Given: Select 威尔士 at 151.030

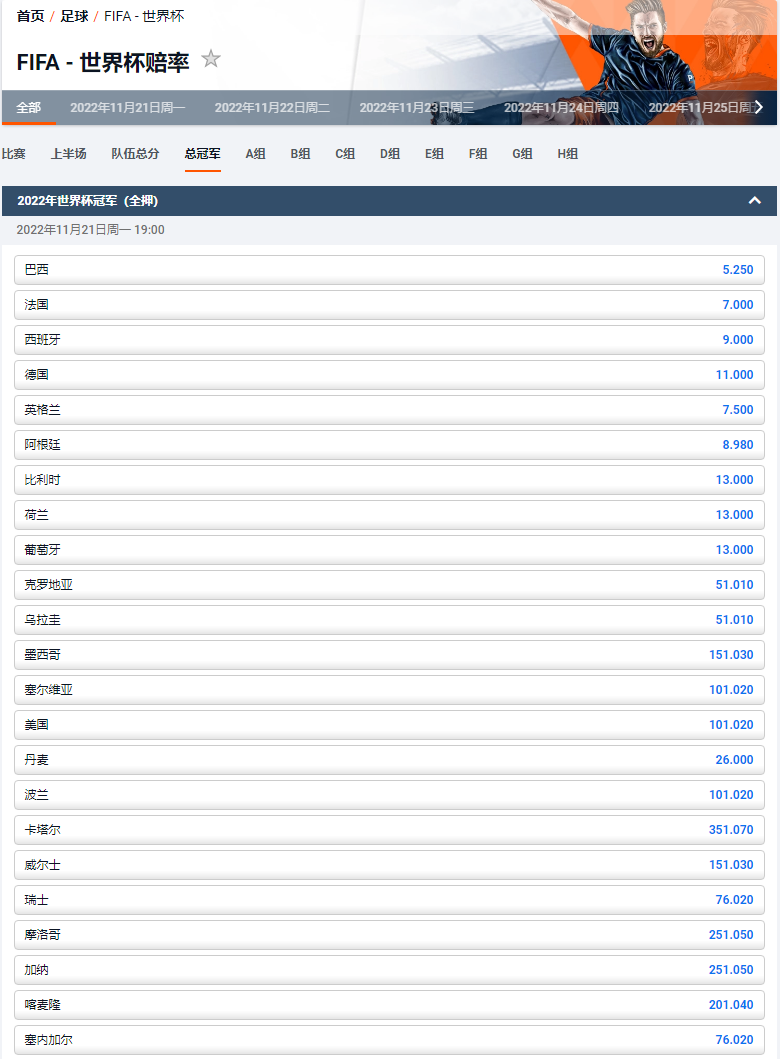Looking at the screenshot, I should [389, 865].
